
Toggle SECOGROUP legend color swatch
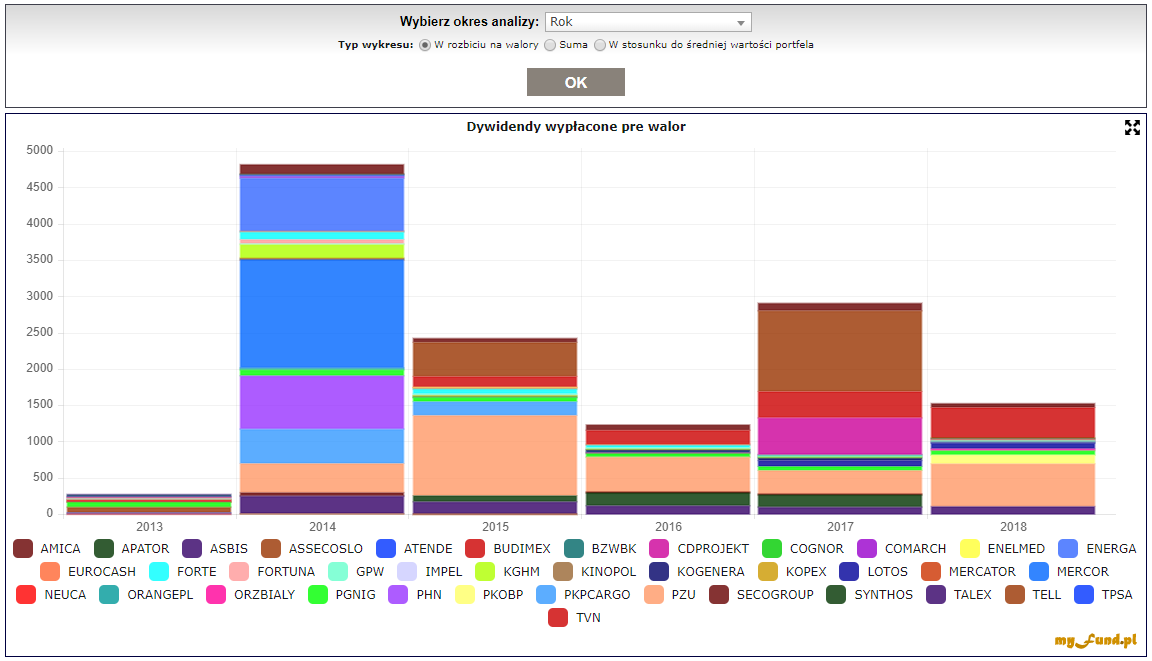pos(719,594)
